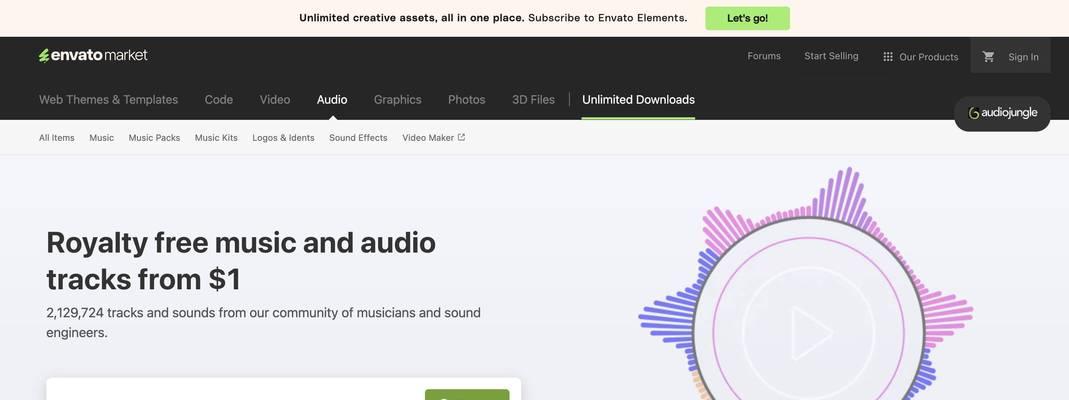1069x400 pixels.
Task: Click the Let's go! button
Action: [747, 18]
